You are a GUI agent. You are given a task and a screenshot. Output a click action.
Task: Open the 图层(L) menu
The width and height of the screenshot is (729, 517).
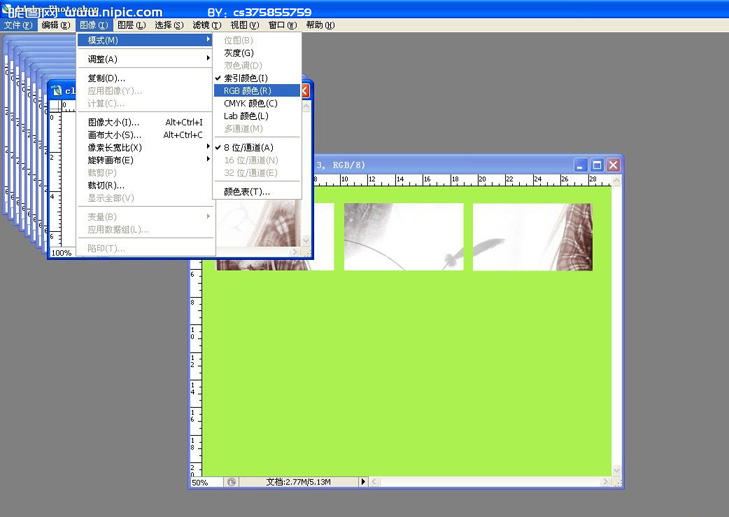[131, 25]
